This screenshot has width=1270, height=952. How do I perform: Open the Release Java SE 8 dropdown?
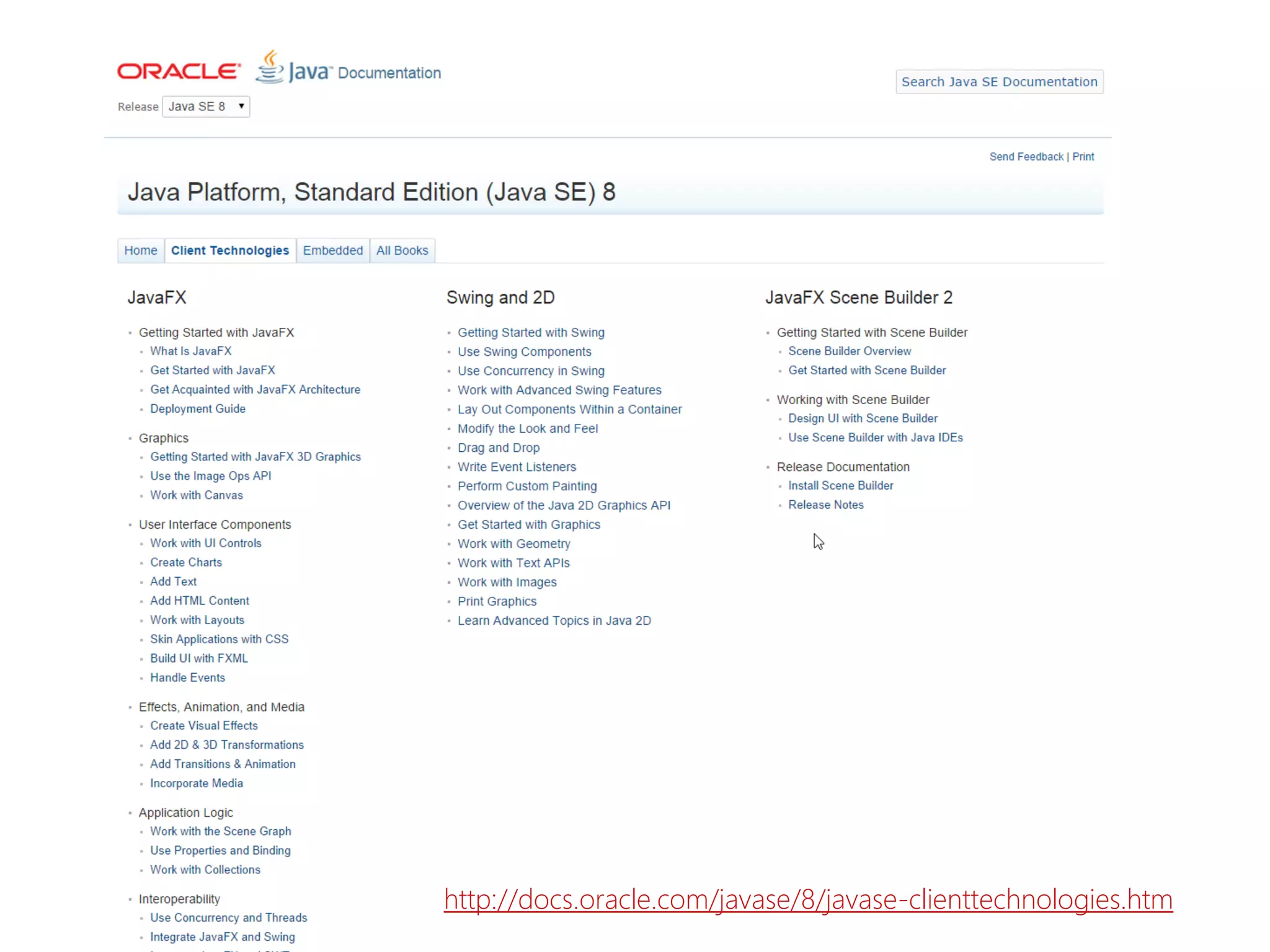pyautogui.click(x=206, y=107)
